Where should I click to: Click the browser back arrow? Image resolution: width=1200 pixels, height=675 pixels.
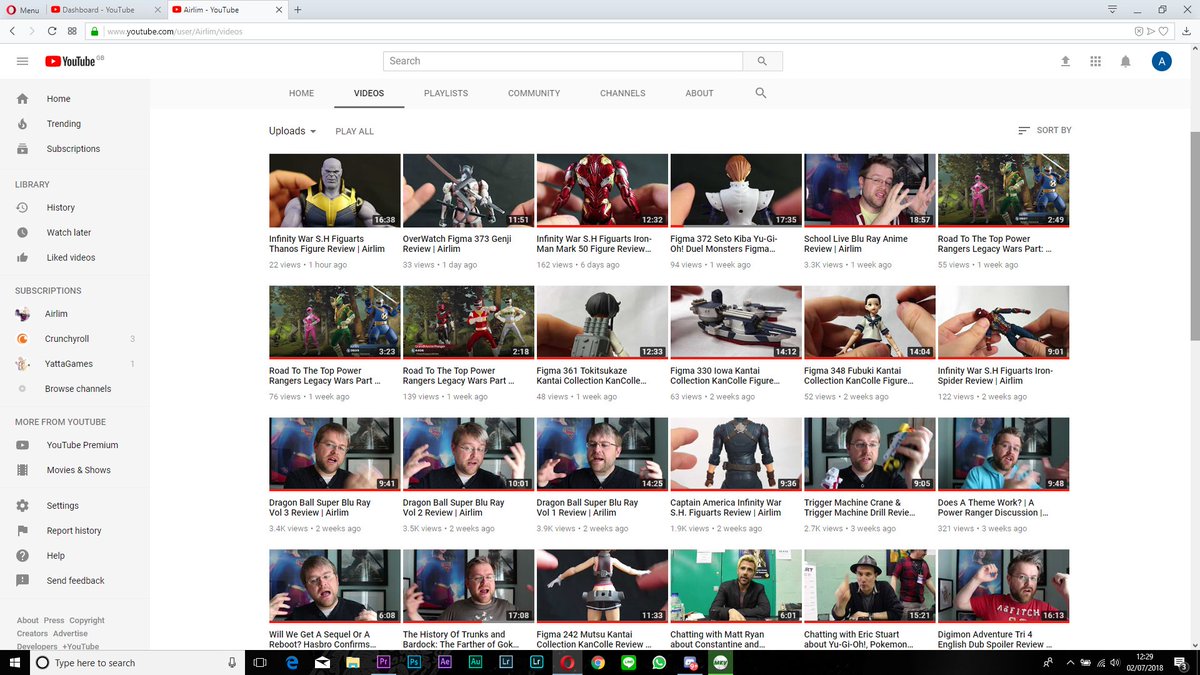12,31
